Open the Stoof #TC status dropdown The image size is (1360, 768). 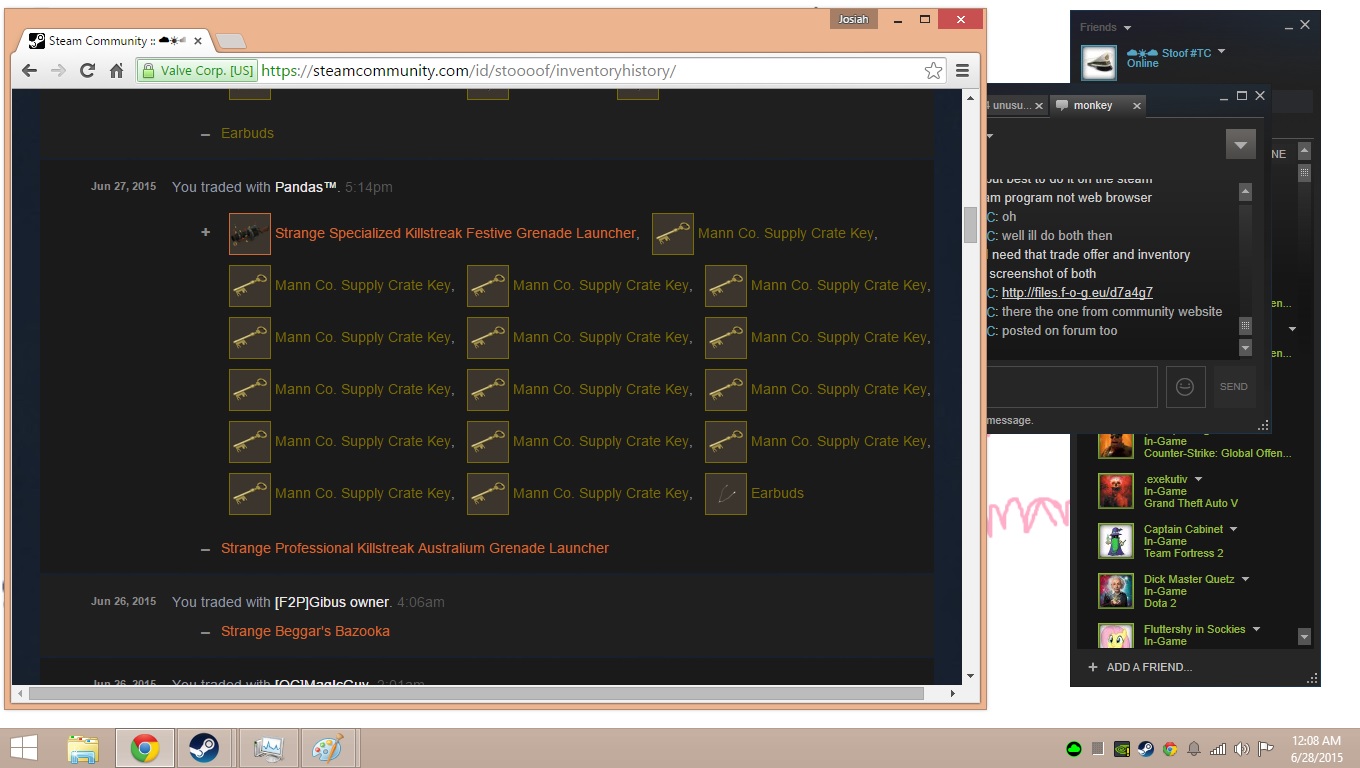coord(1221,52)
